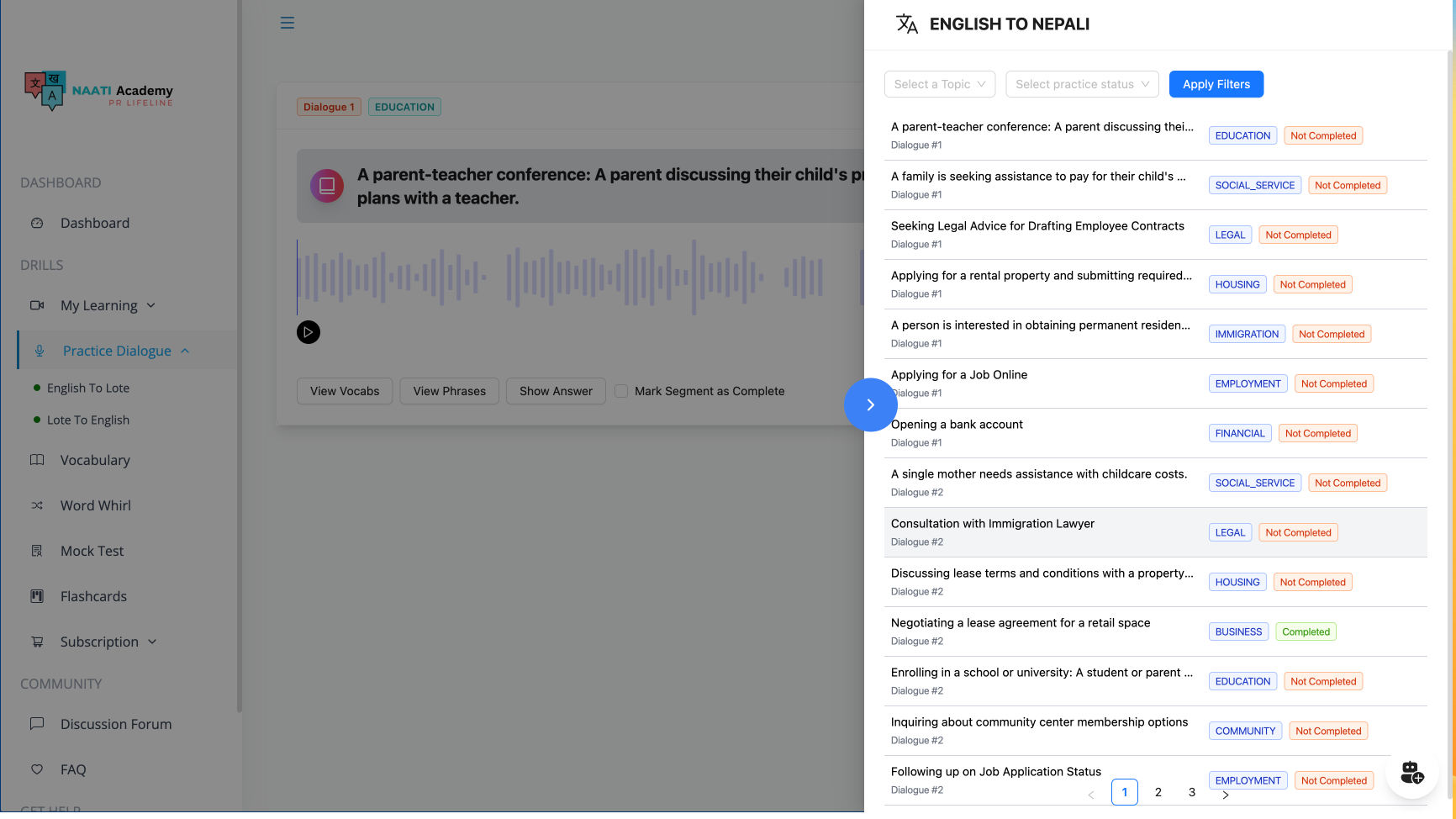Open the Select practice status dropdown
Screen dimensions: 1456x819
click(1082, 84)
